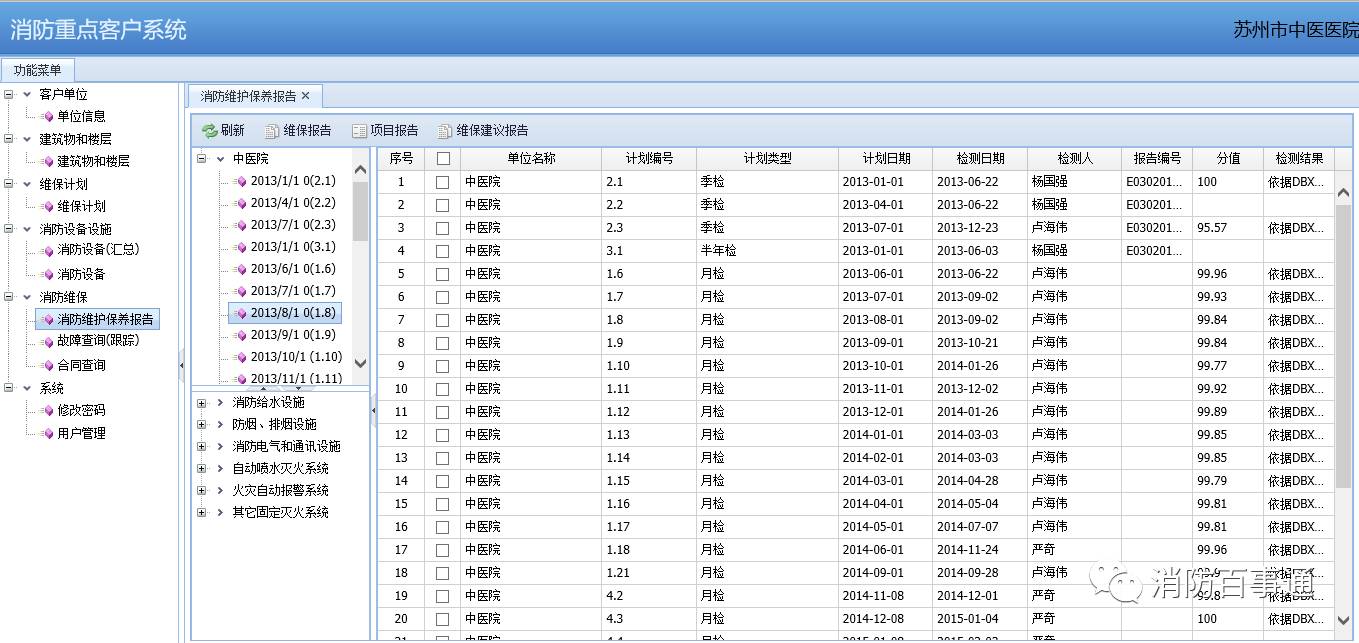The height and width of the screenshot is (643, 1359).
Task: Close the 消防维护保养报告 tab
Action: pyautogui.click(x=306, y=96)
